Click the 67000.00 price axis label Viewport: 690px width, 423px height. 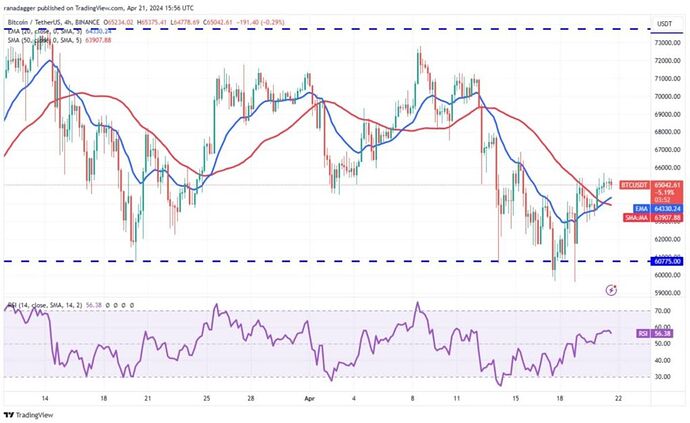pyautogui.click(x=667, y=150)
